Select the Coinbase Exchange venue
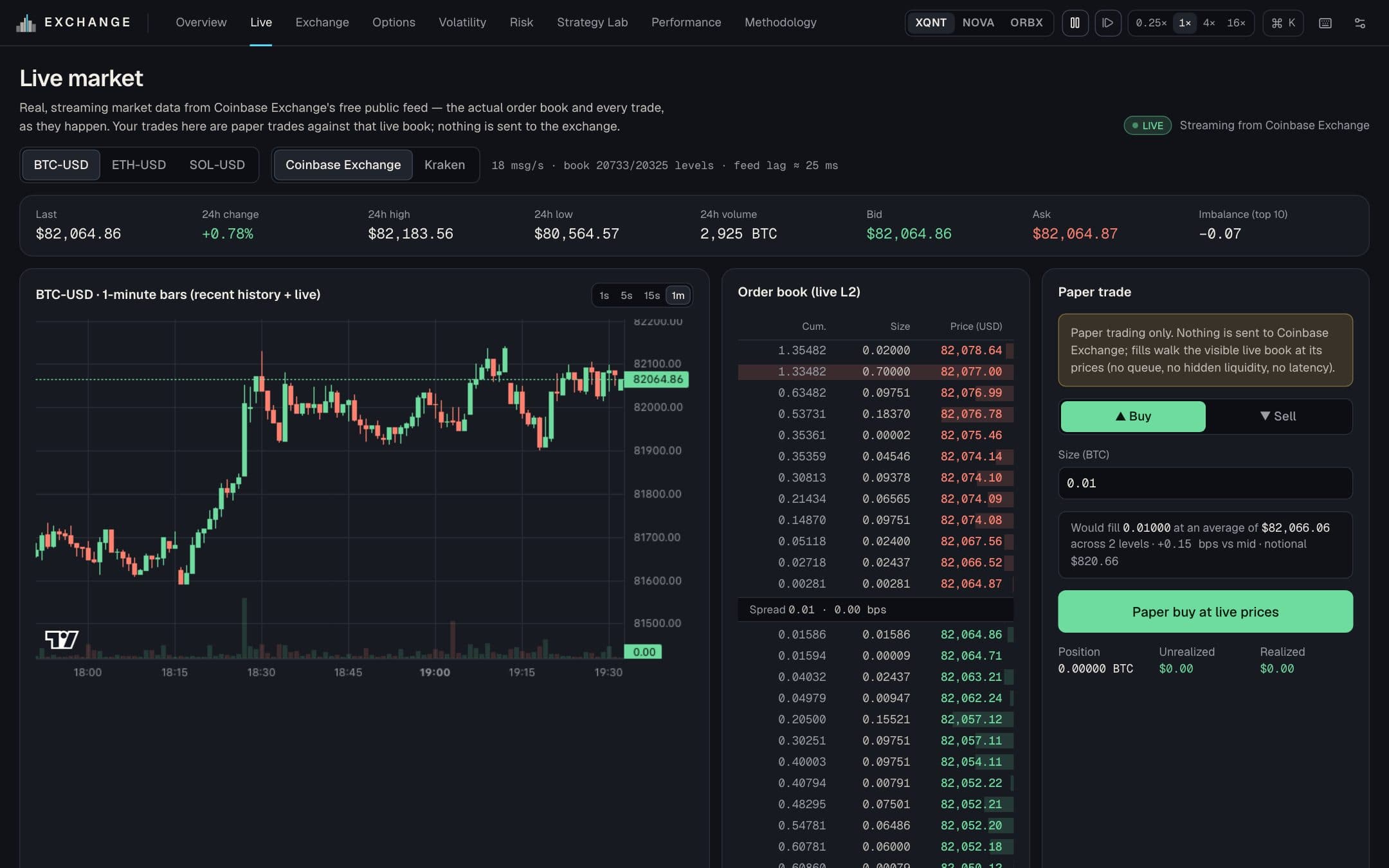The image size is (1389, 868). click(x=343, y=165)
